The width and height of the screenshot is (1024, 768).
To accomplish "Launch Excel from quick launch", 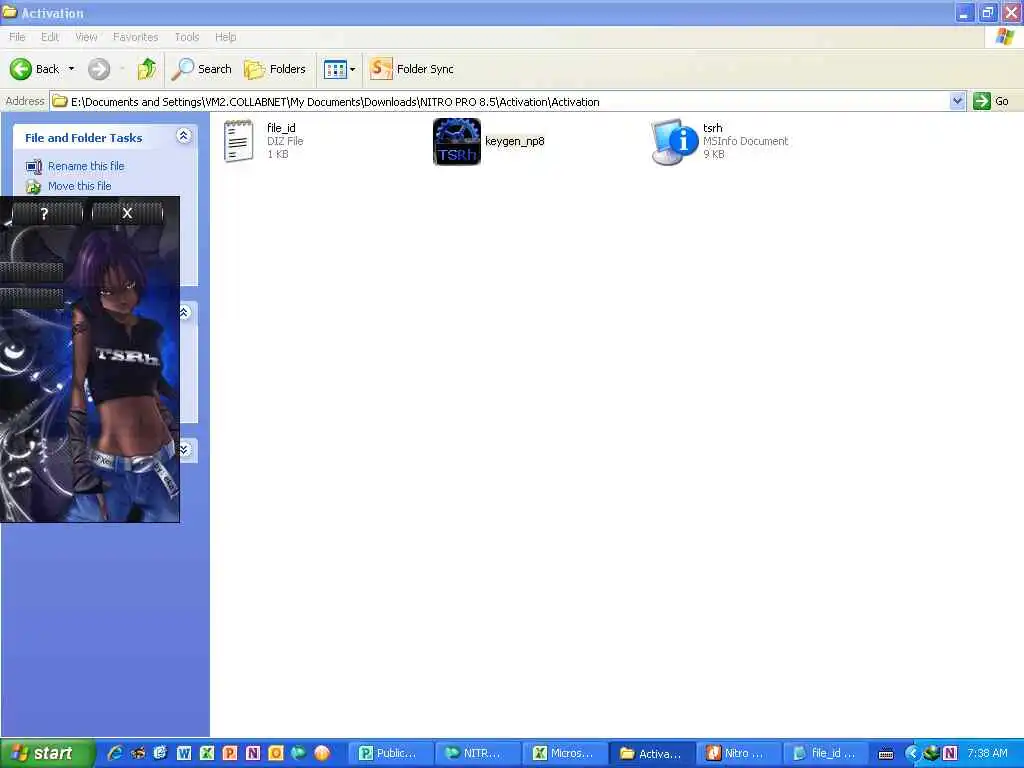I will (x=207, y=753).
